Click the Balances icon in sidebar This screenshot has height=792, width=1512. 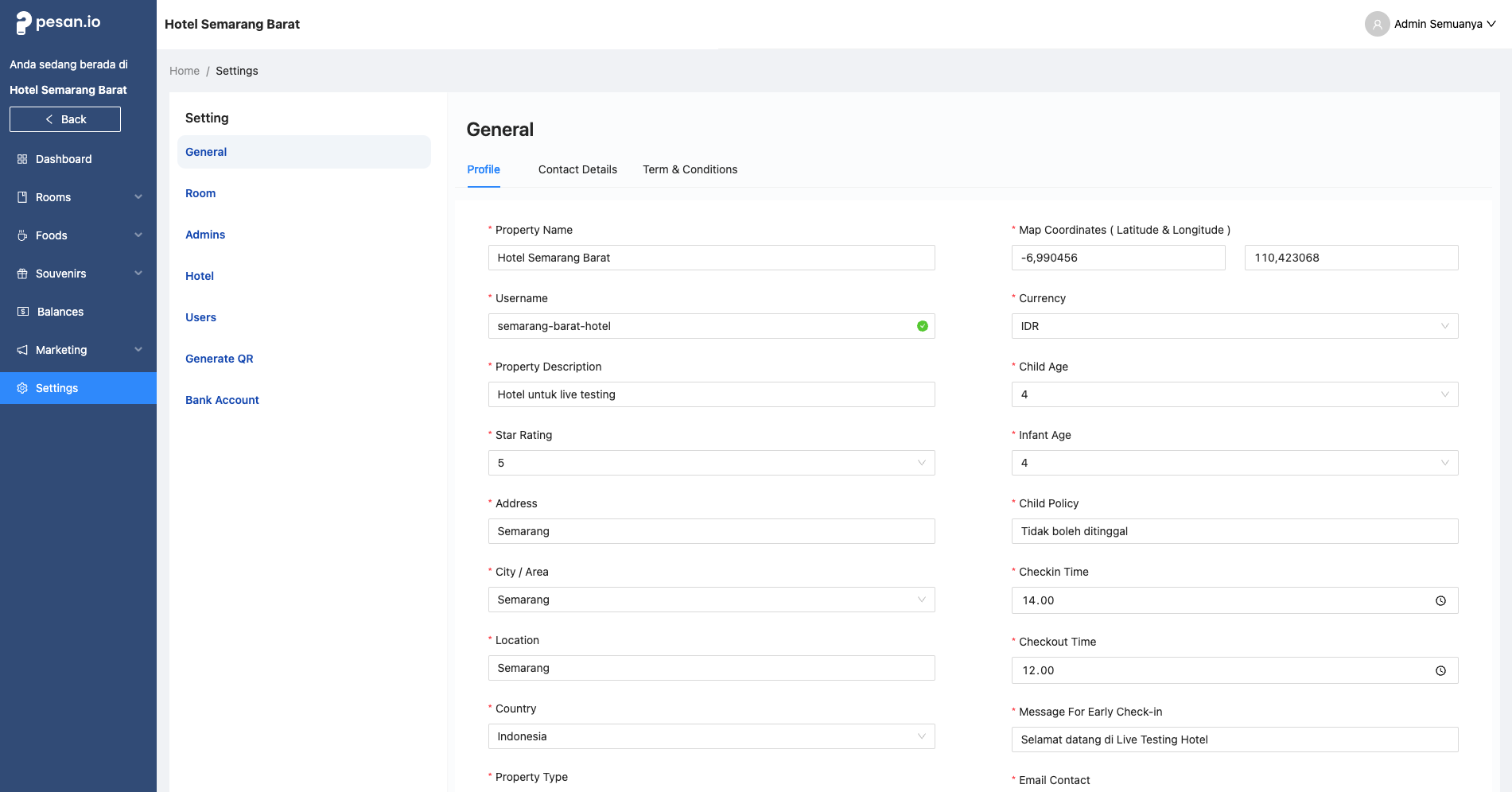(23, 312)
